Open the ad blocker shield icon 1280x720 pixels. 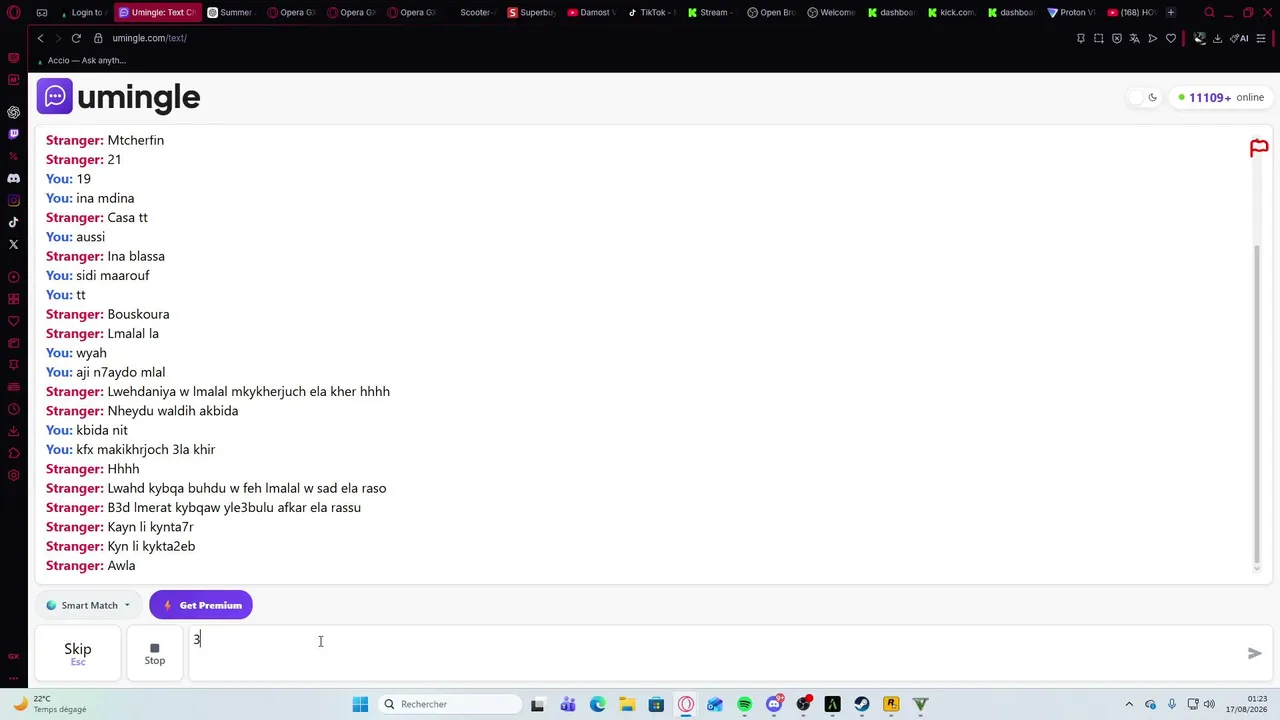click(x=1117, y=38)
